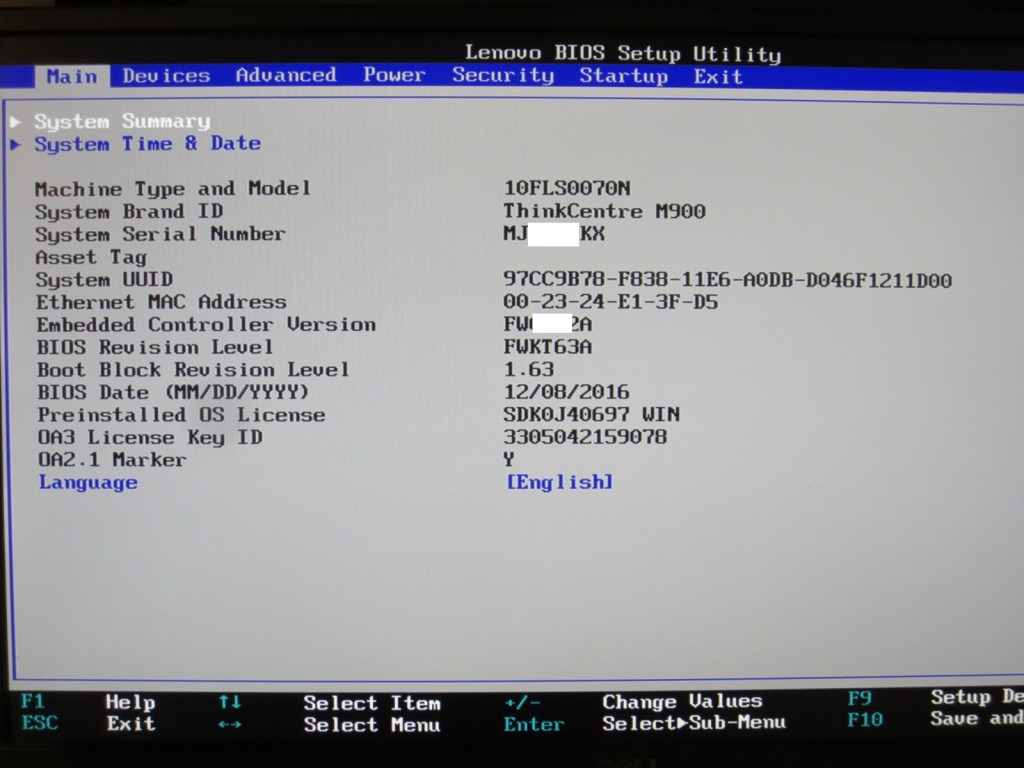Click the BIOS Date (MM/DD/YYYY) label
1024x768 pixels.
point(173,392)
